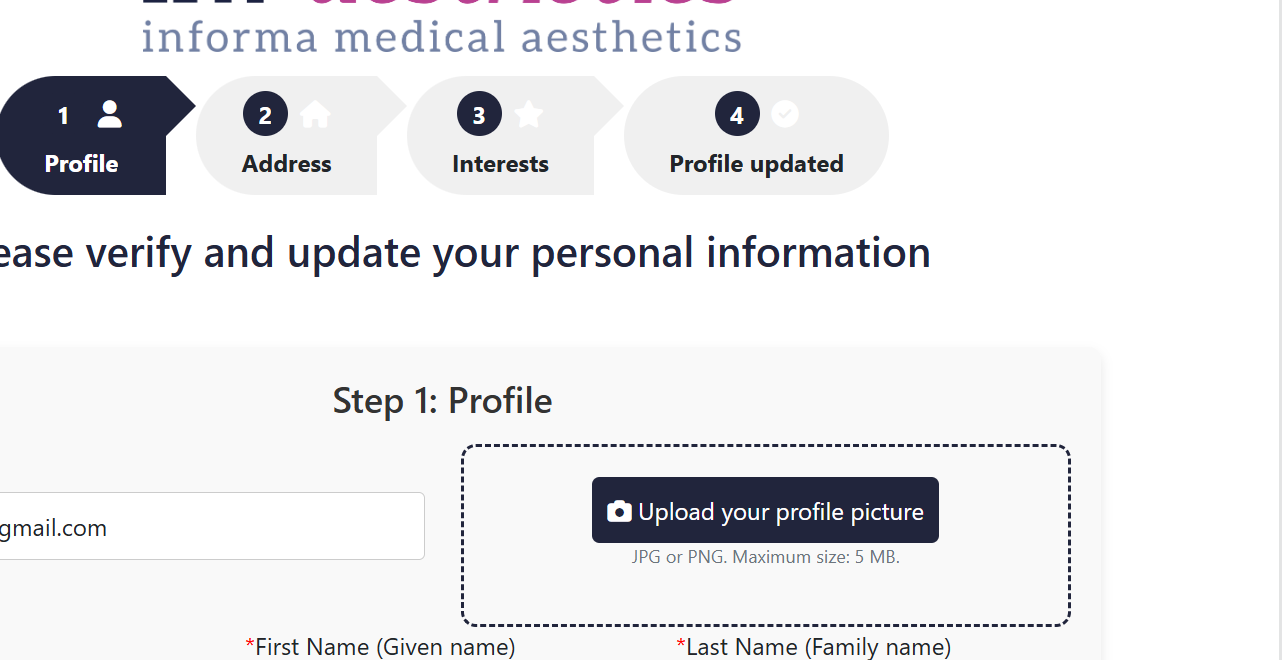Click inside the dashed picture drop zone
The height and width of the screenshot is (660, 1282).
[x=766, y=595]
